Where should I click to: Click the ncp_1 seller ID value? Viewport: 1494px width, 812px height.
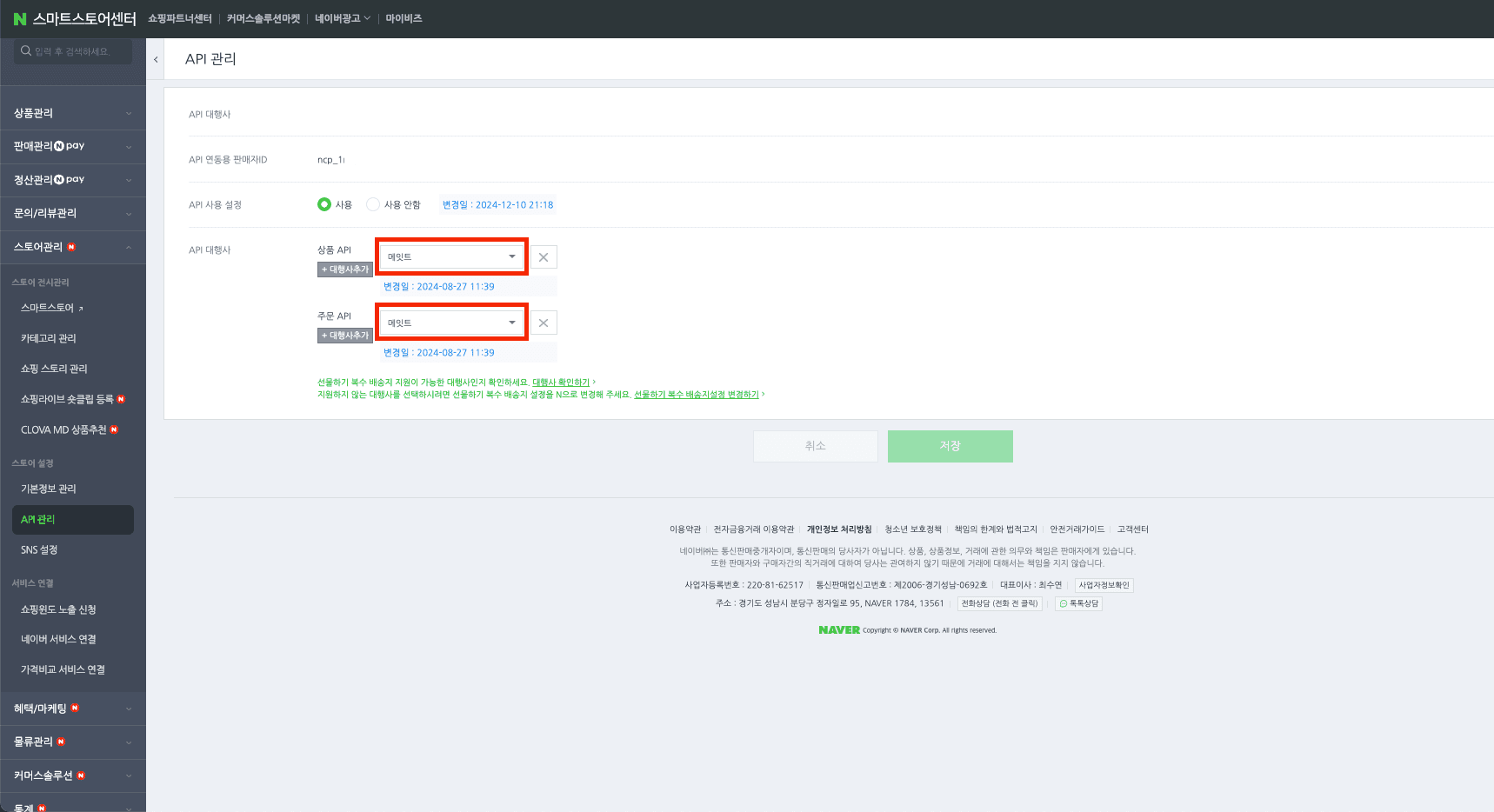[x=331, y=160]
